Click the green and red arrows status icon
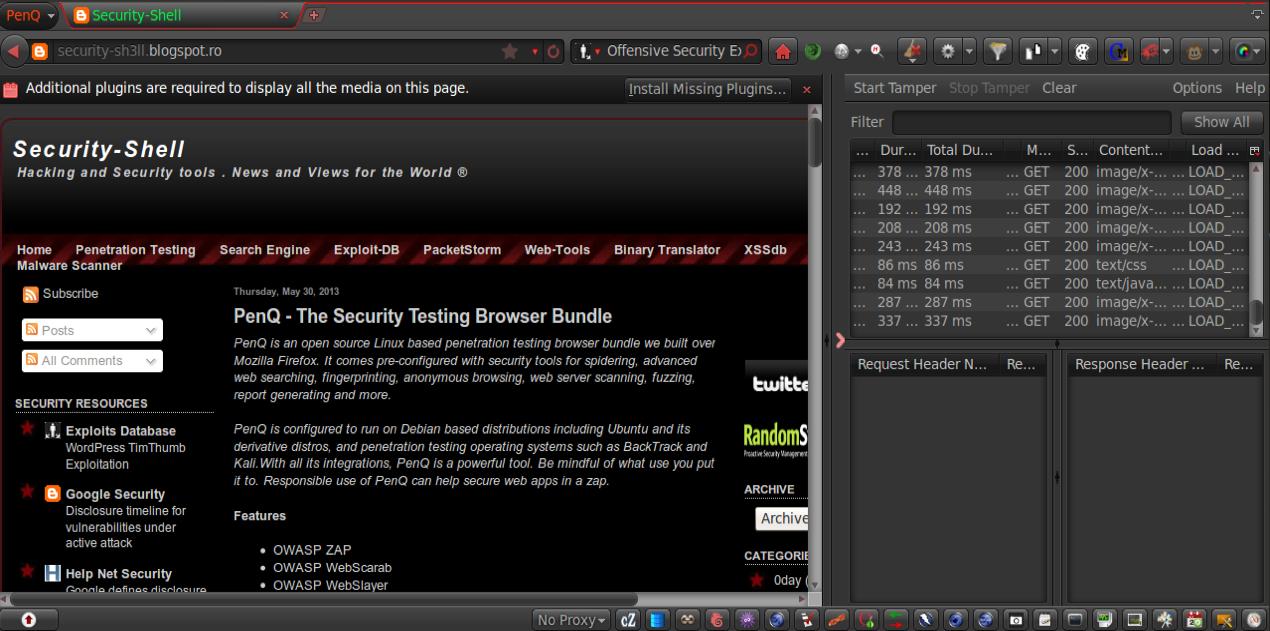 [895, 620]
